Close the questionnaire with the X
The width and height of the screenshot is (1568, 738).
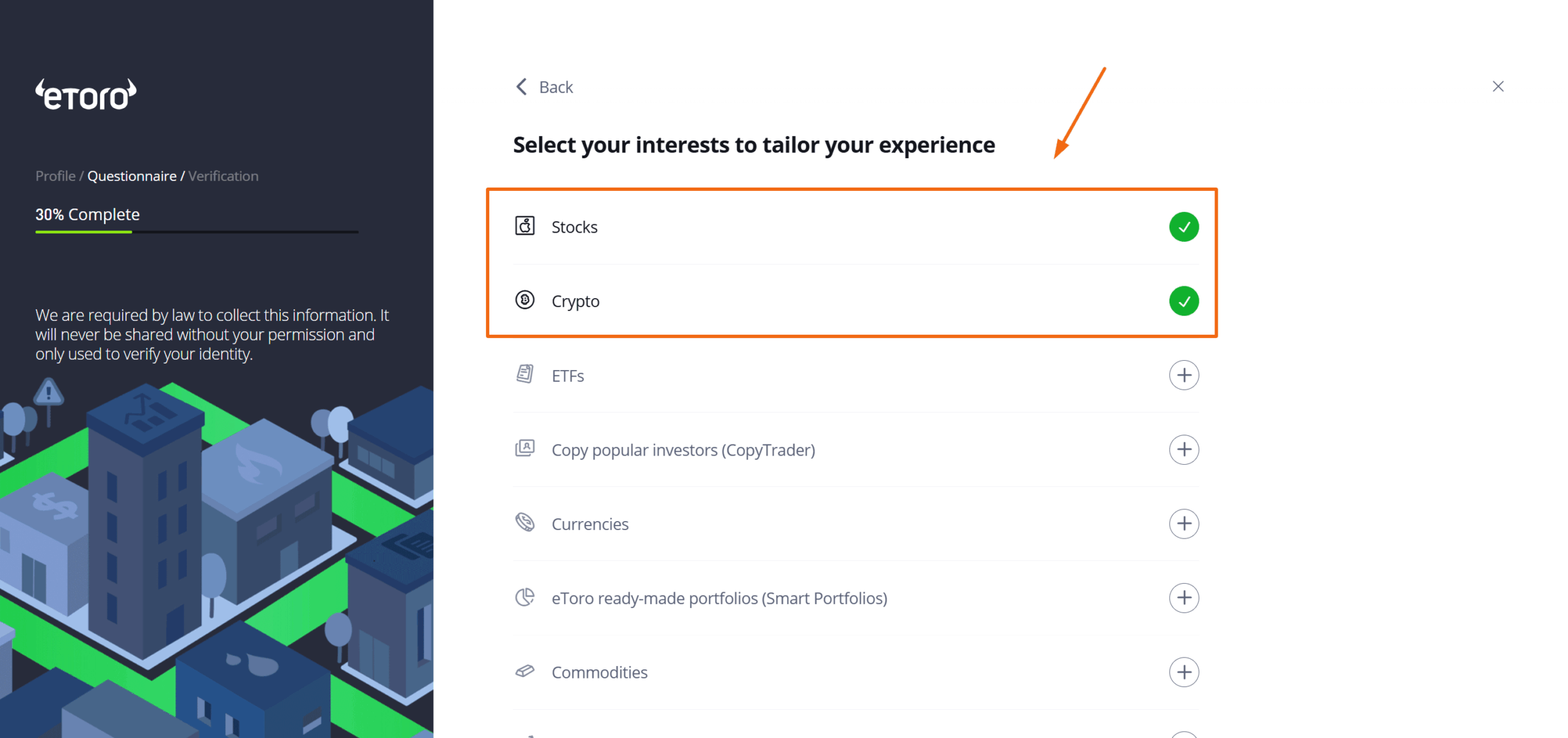(x=1498, y=86)
